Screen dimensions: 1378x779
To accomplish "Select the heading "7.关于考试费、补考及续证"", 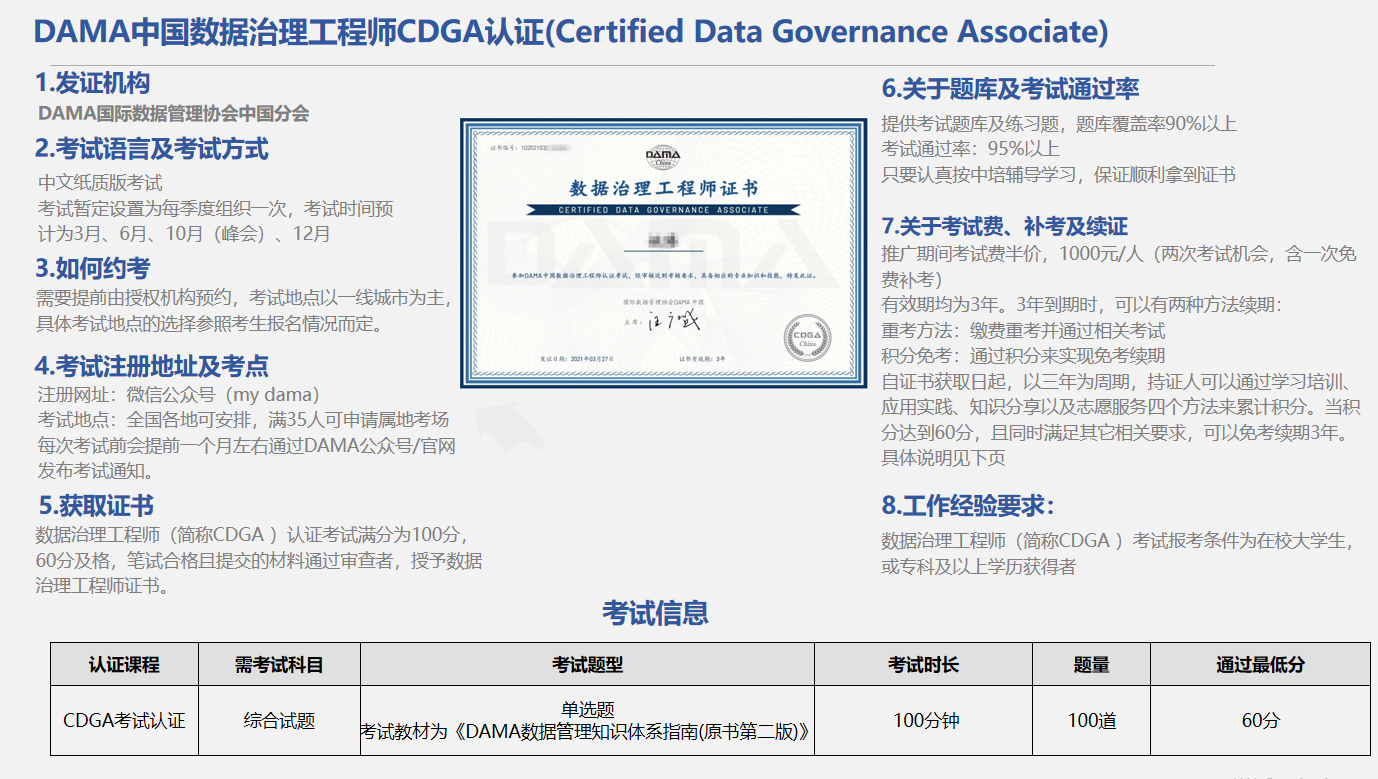I will [1005, 226].
